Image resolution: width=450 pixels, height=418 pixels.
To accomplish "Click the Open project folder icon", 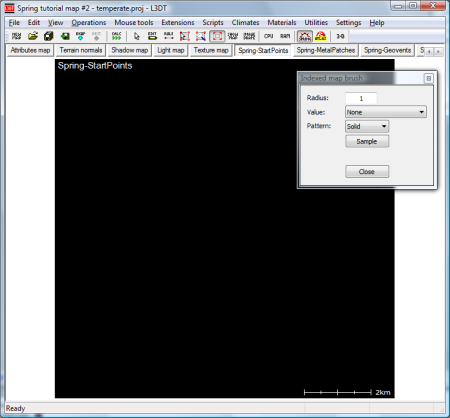I will pos(33,36).
